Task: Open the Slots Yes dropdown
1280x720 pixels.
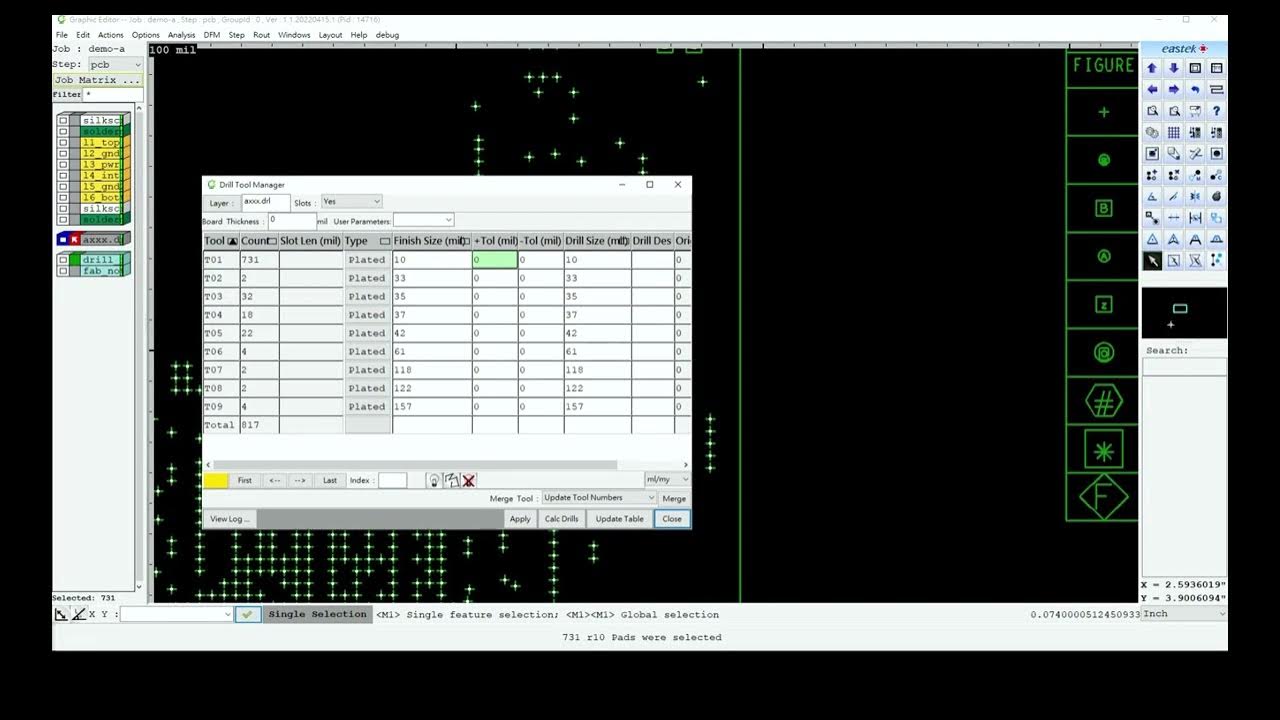Action: pyautogui.click(x=351, y=201)
